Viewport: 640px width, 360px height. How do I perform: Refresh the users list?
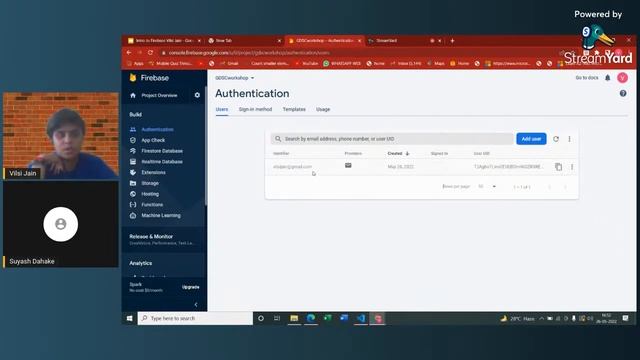pos(556,139)
